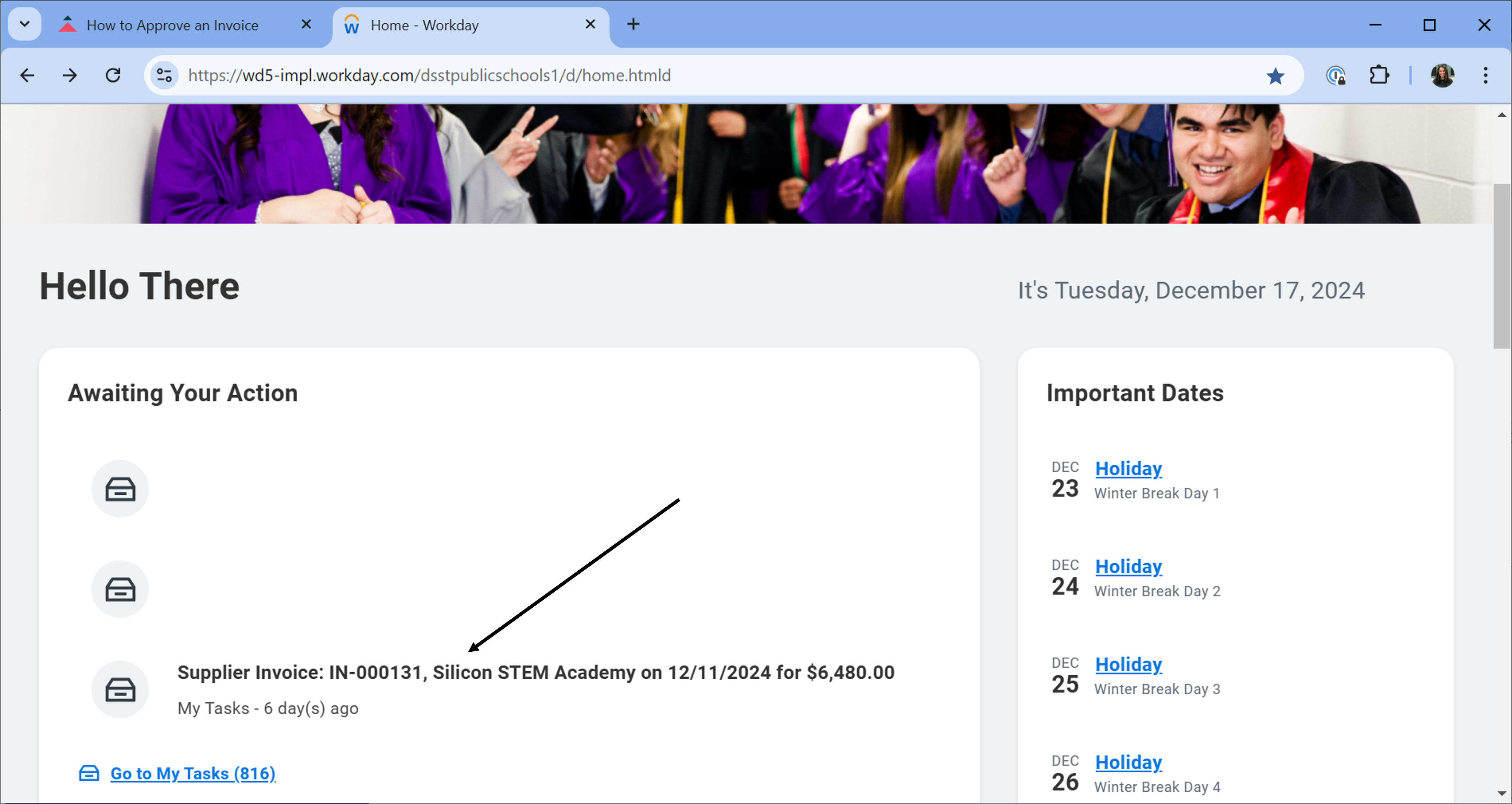Minimize the browser window

pos(1375,25)
